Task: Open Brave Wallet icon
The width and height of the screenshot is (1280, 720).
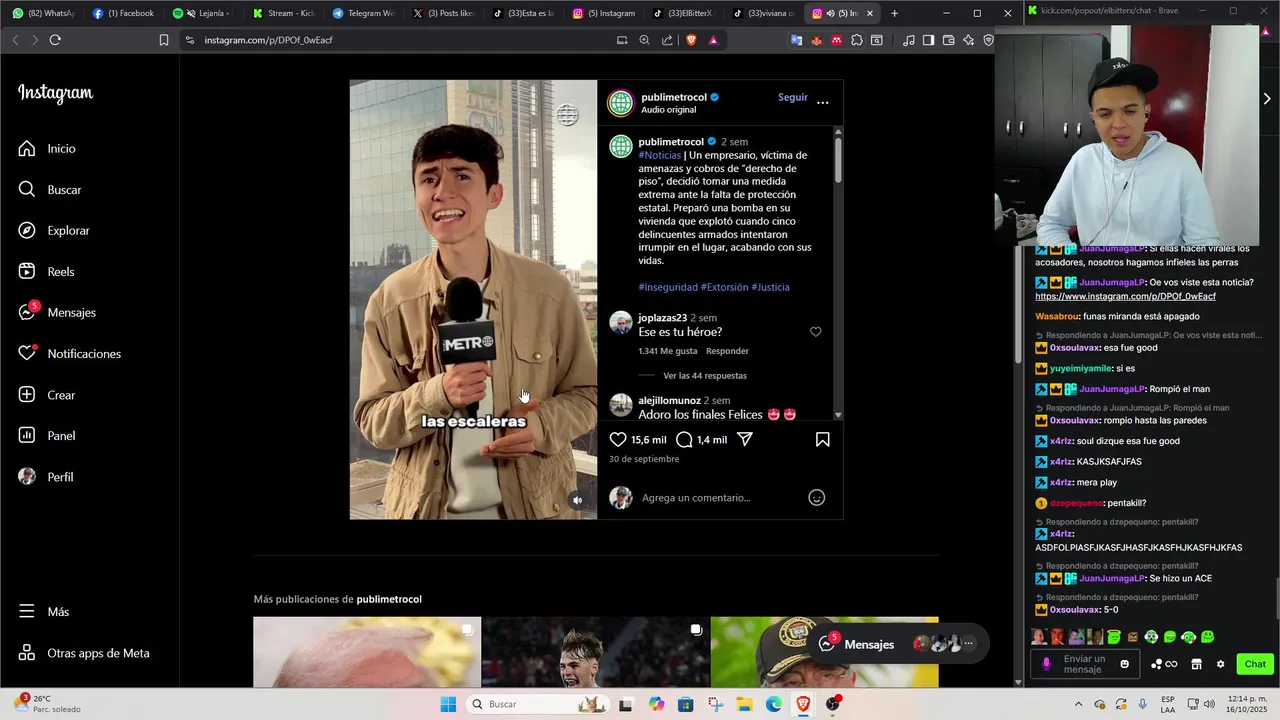Action: click(x=948, y=40)
